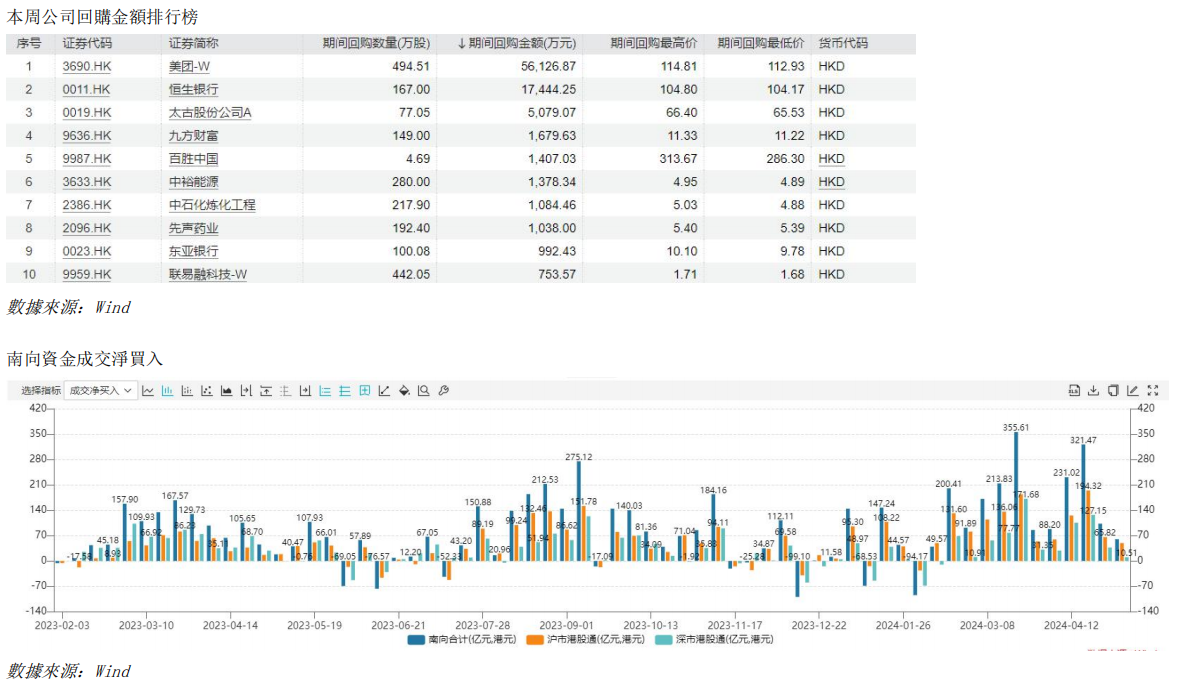
Task: Toggle 南向合计 series in chart legend
Action: 462,640
